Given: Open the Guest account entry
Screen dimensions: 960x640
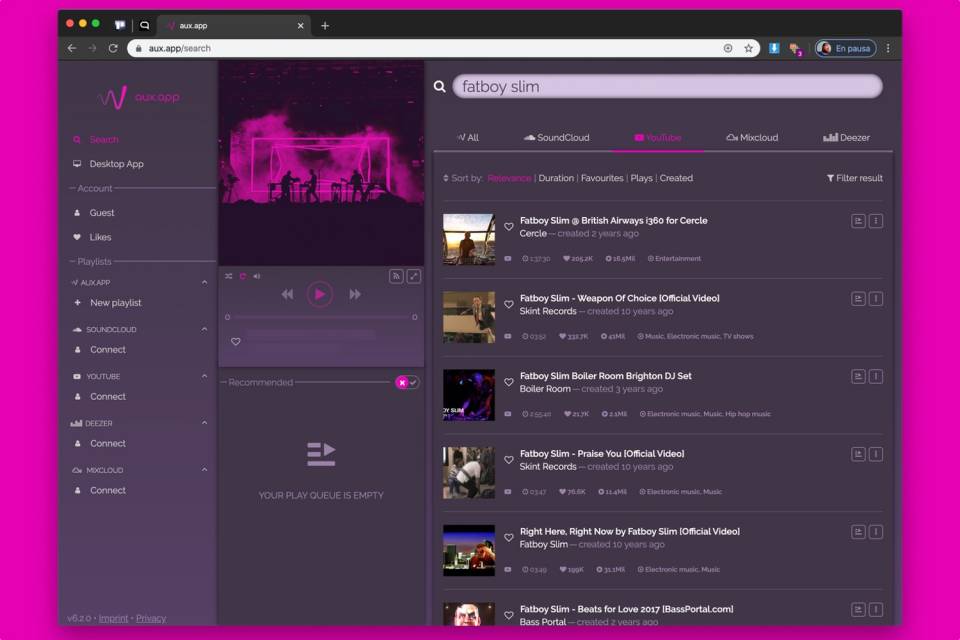Looking at the screenshot, I should tap(94, 213).
